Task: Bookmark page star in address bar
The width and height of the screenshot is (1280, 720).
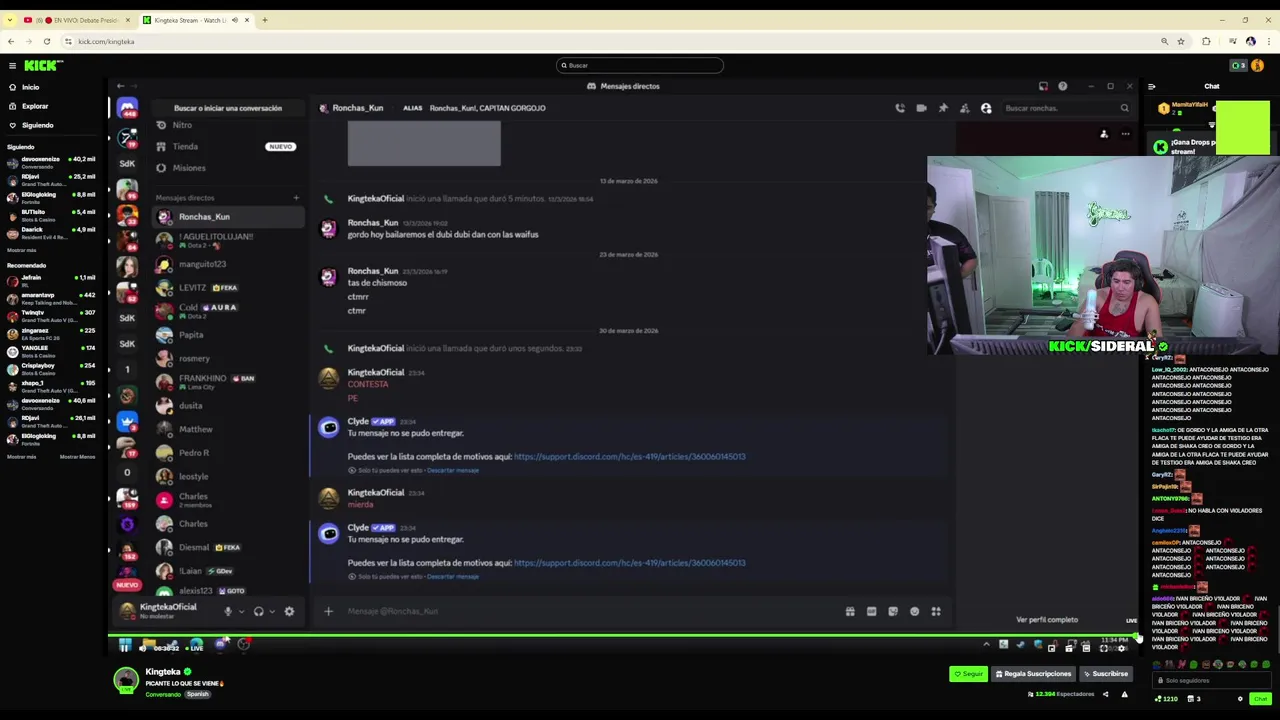Action: point(1181,41)
